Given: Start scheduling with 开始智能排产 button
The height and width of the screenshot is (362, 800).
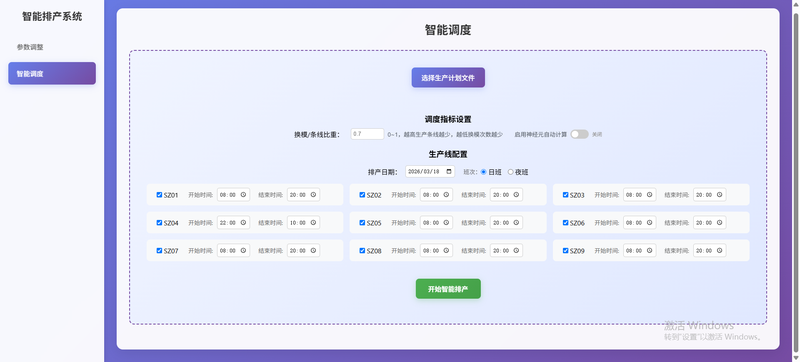Looking at the screenshot, I should pos(448,289).
